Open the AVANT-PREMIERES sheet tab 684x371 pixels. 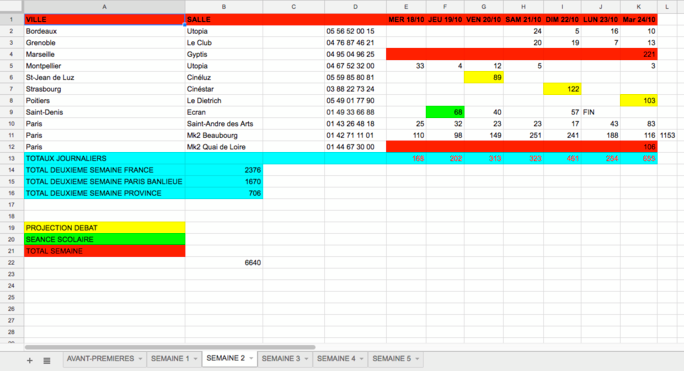100,359
